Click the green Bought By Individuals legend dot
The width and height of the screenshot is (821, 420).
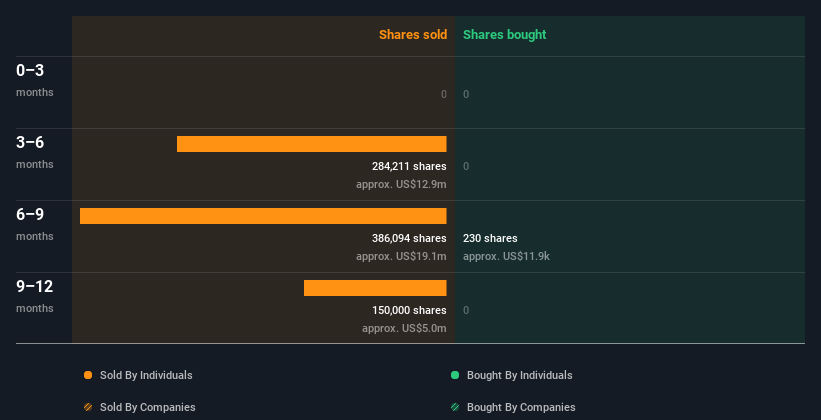click(x=455, y=375)
